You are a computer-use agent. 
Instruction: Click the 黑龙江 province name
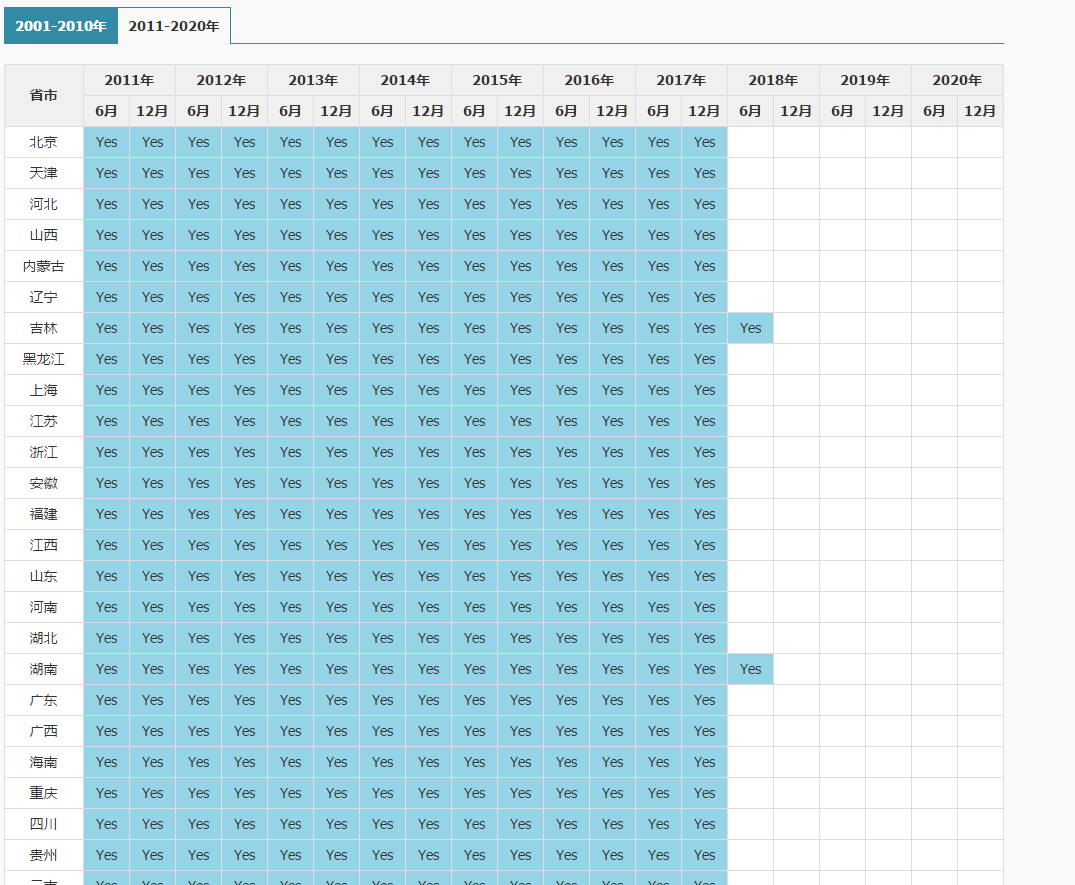(x=43, y=359)
